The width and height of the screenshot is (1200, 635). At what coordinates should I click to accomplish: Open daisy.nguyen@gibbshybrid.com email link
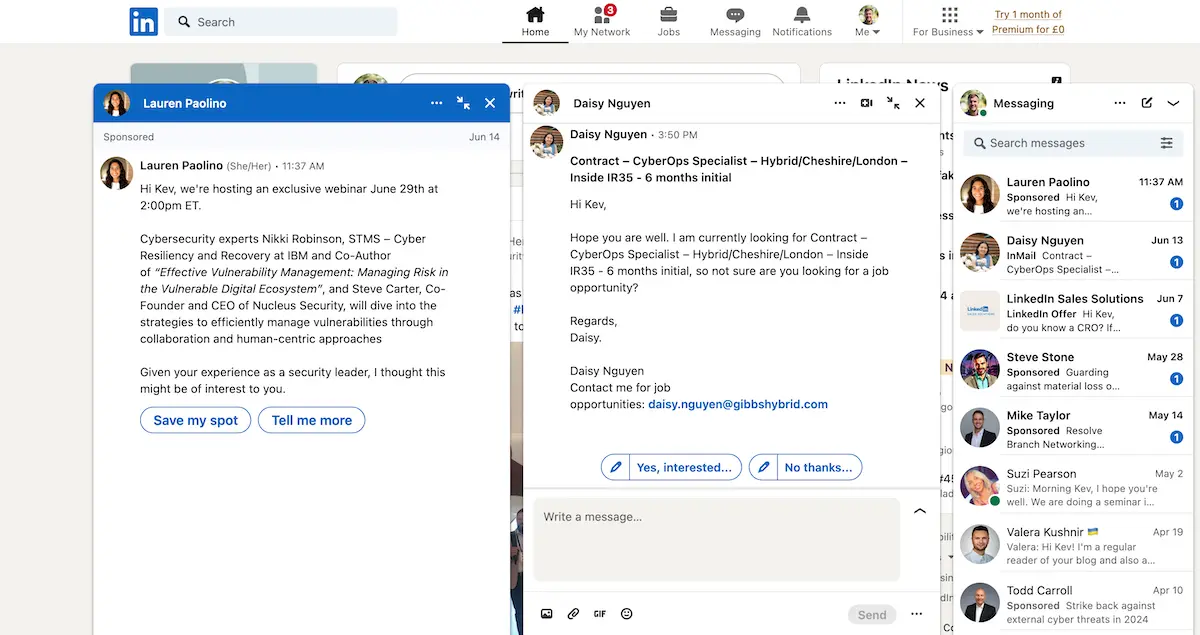tap(738, 404)
